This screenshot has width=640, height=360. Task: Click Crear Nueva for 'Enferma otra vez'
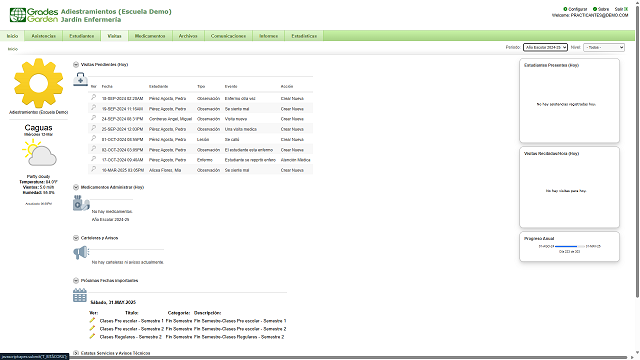292,99
